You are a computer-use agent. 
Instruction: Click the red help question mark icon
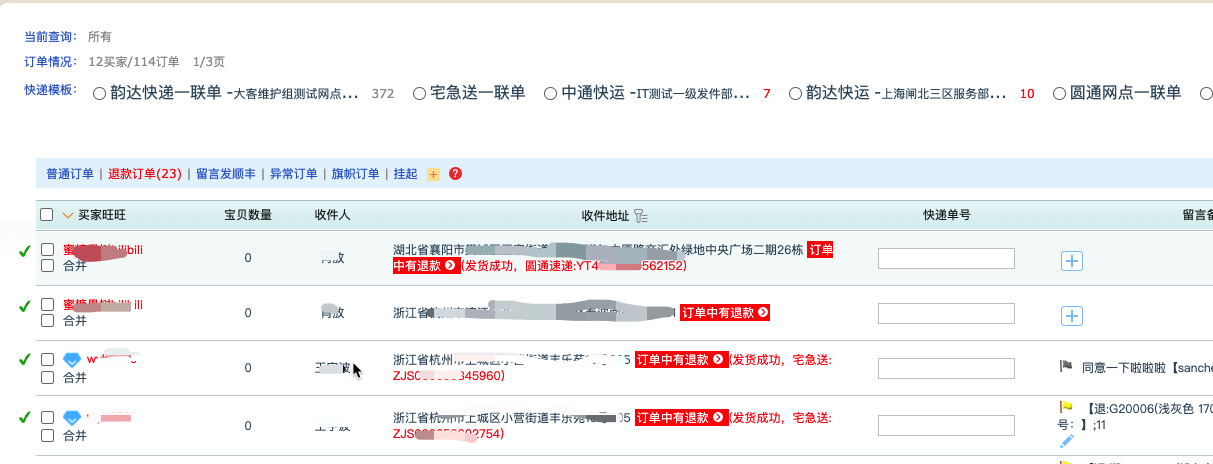(x=455, y=174)
